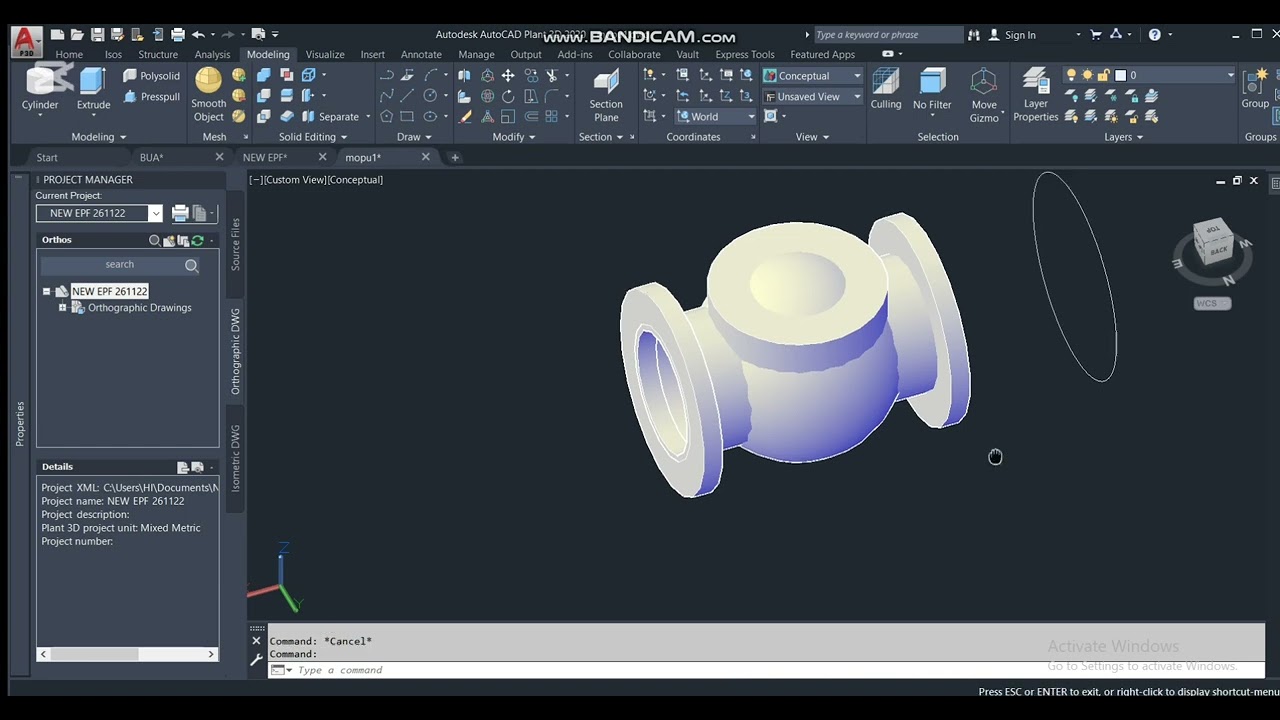Select the Line draw tool
The width and height of the screenshot is (1280, 720).
[x=407, y=96]
